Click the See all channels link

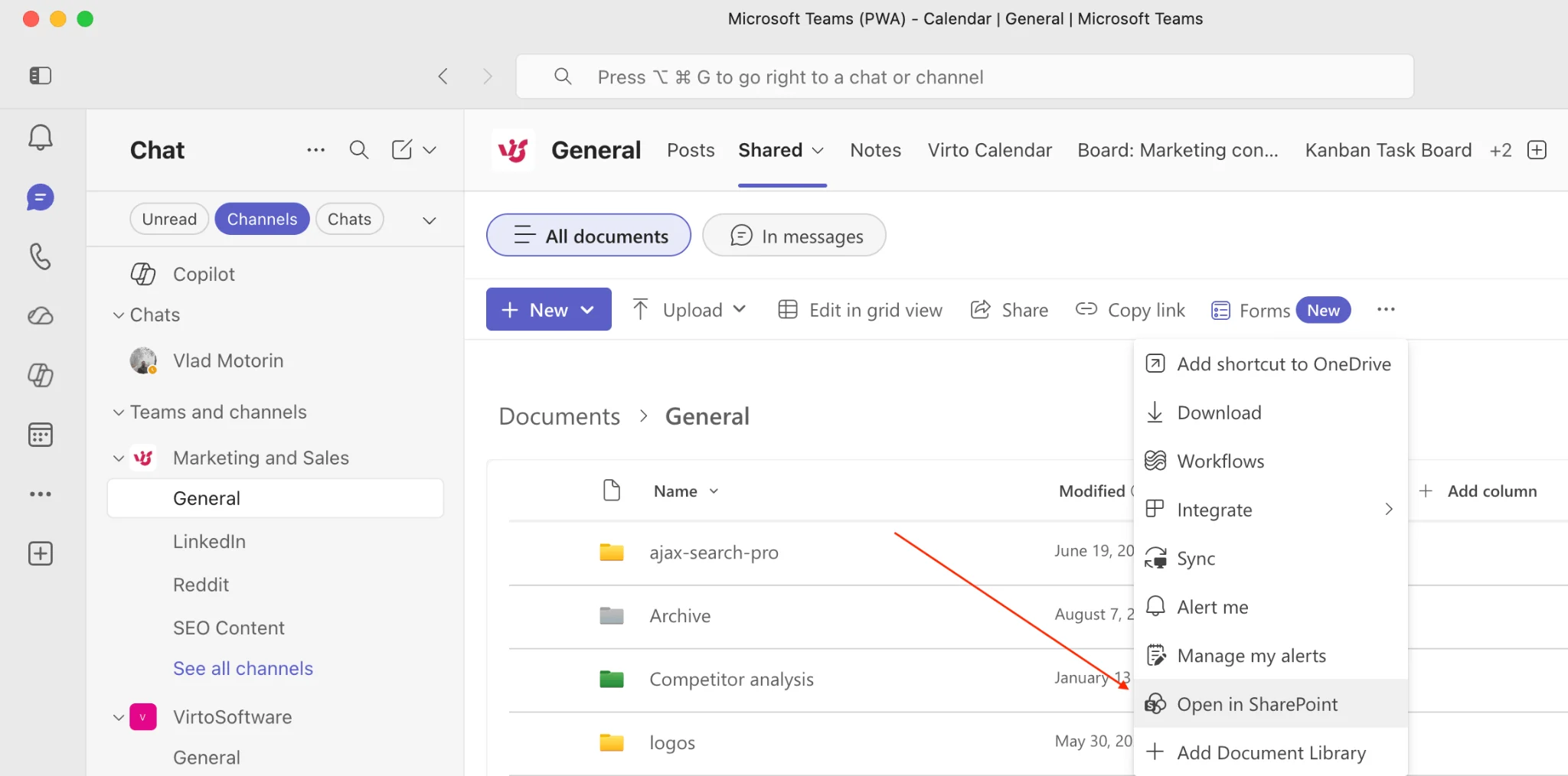(243, 668)
